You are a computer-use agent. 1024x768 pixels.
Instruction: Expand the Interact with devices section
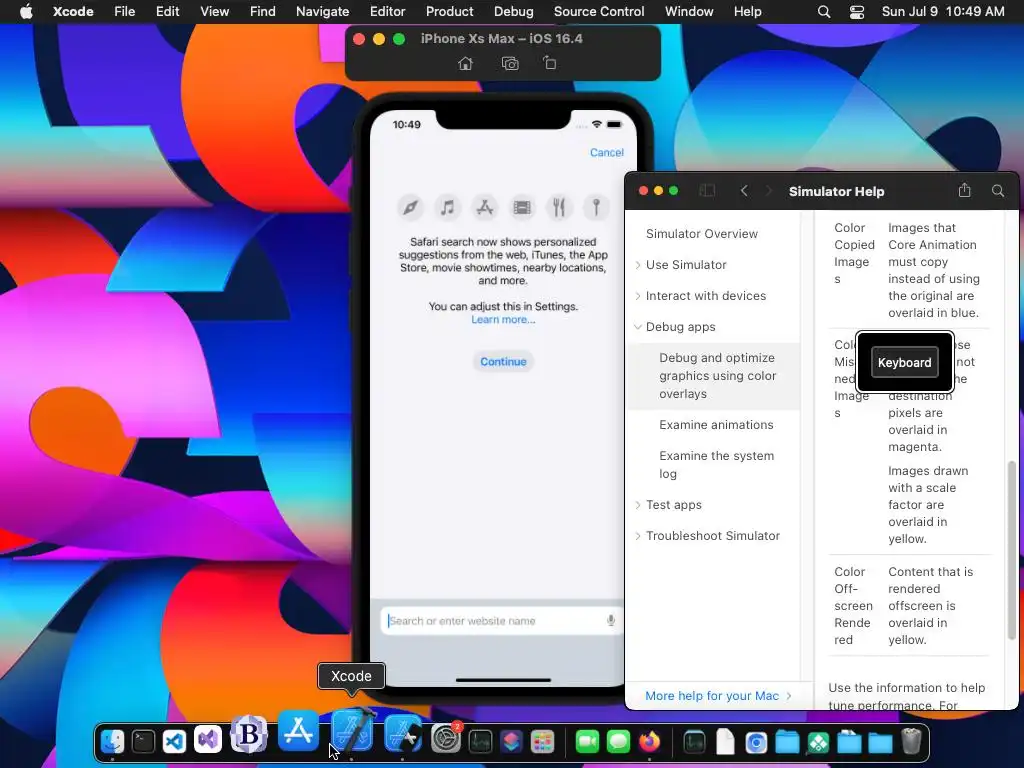638,296
